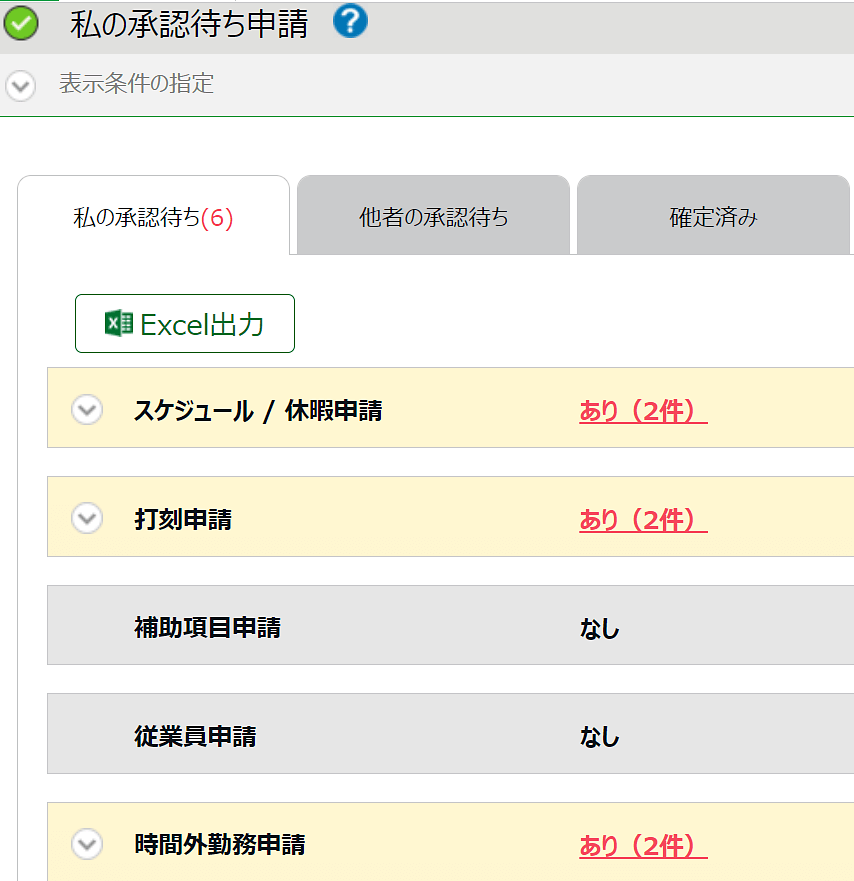Image resolution: width=854 pixels, height=881 pixels.
Task: Click the 打刻申請 heading text
Action: [183, 519]
